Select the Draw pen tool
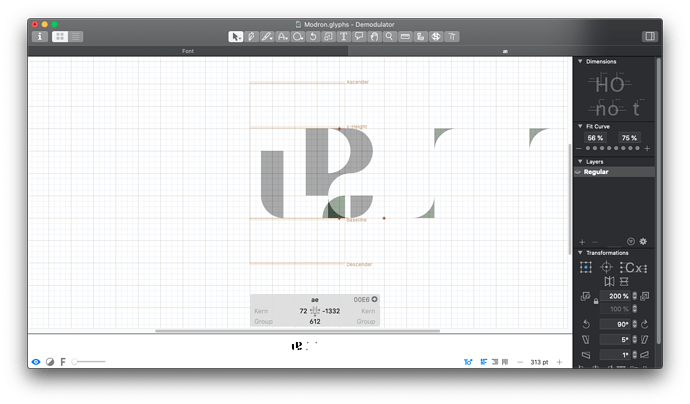The image size is (690, 404). (251, 37)
